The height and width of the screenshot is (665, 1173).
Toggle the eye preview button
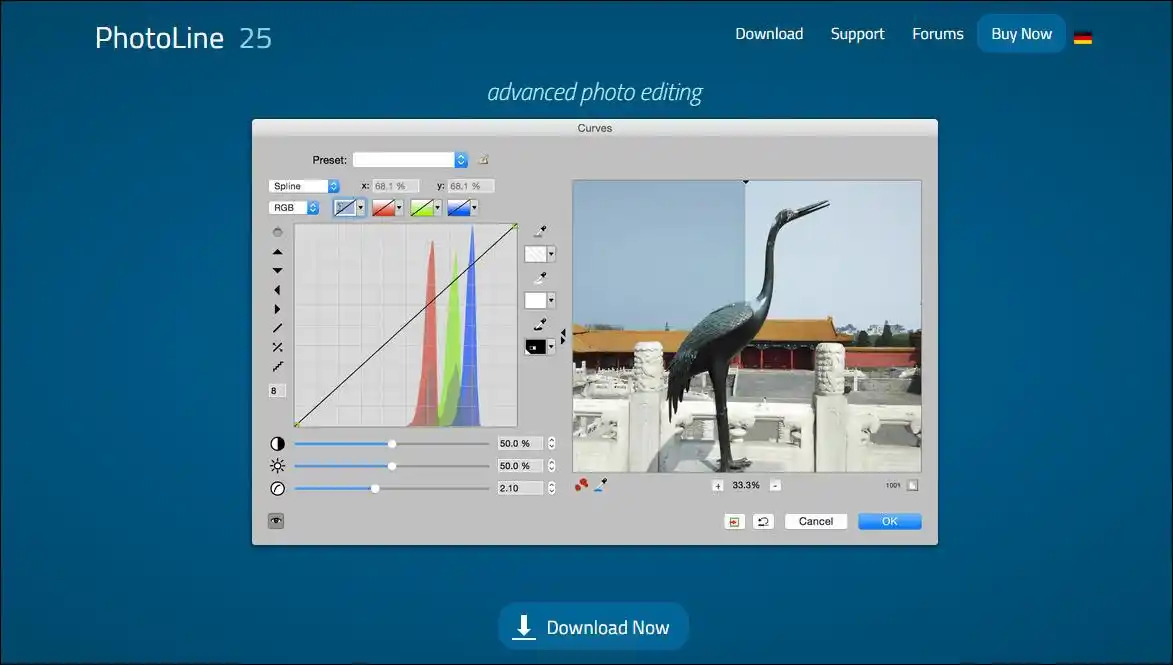(276, 520)
